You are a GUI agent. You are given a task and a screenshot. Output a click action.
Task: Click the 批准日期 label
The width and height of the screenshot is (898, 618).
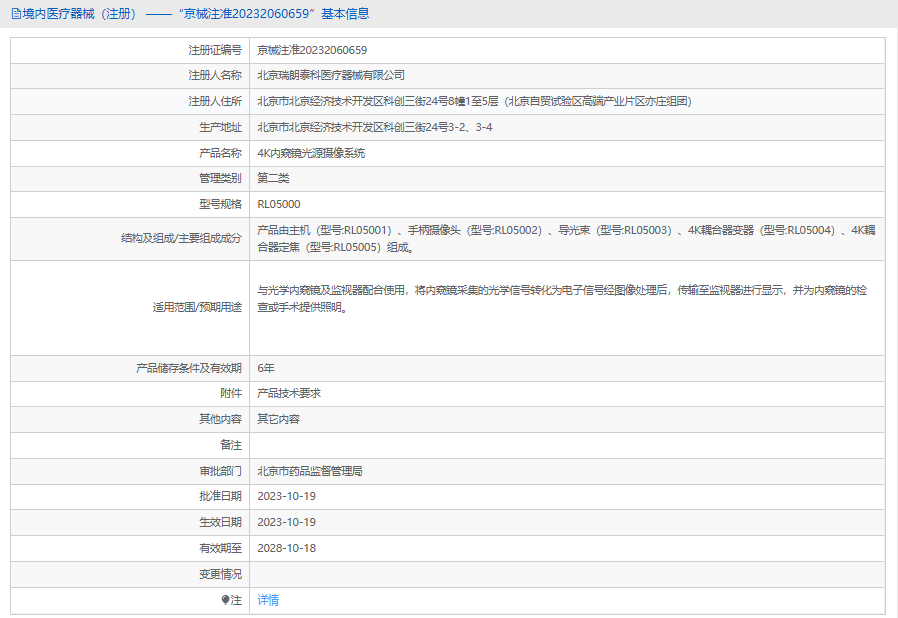220,497
